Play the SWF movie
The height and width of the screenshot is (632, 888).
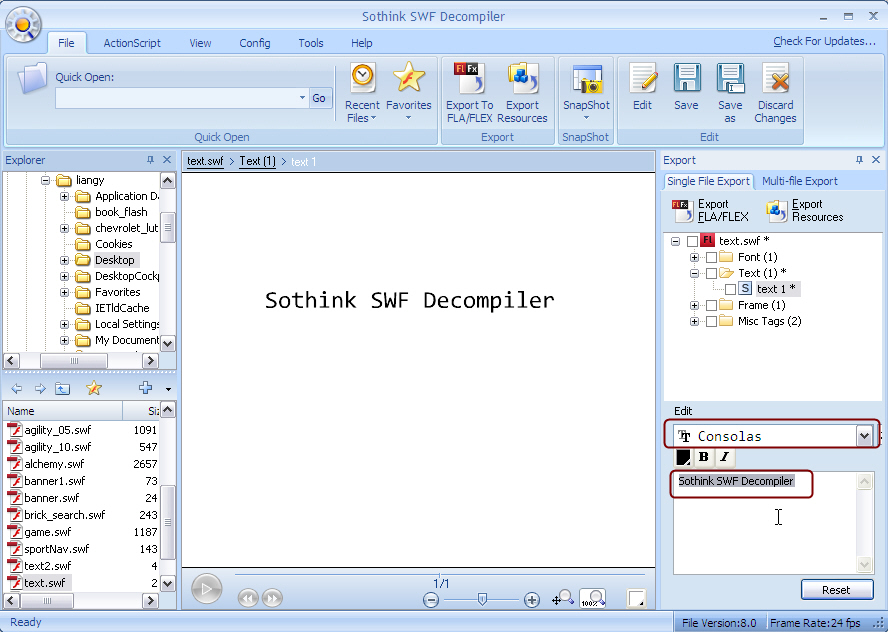click(x=206, y=589)
